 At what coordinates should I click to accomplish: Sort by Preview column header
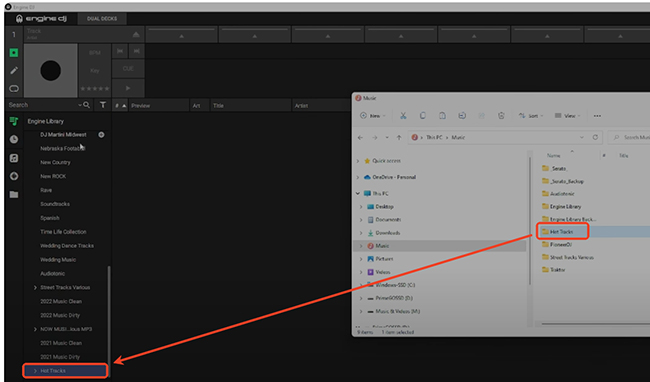159,106
